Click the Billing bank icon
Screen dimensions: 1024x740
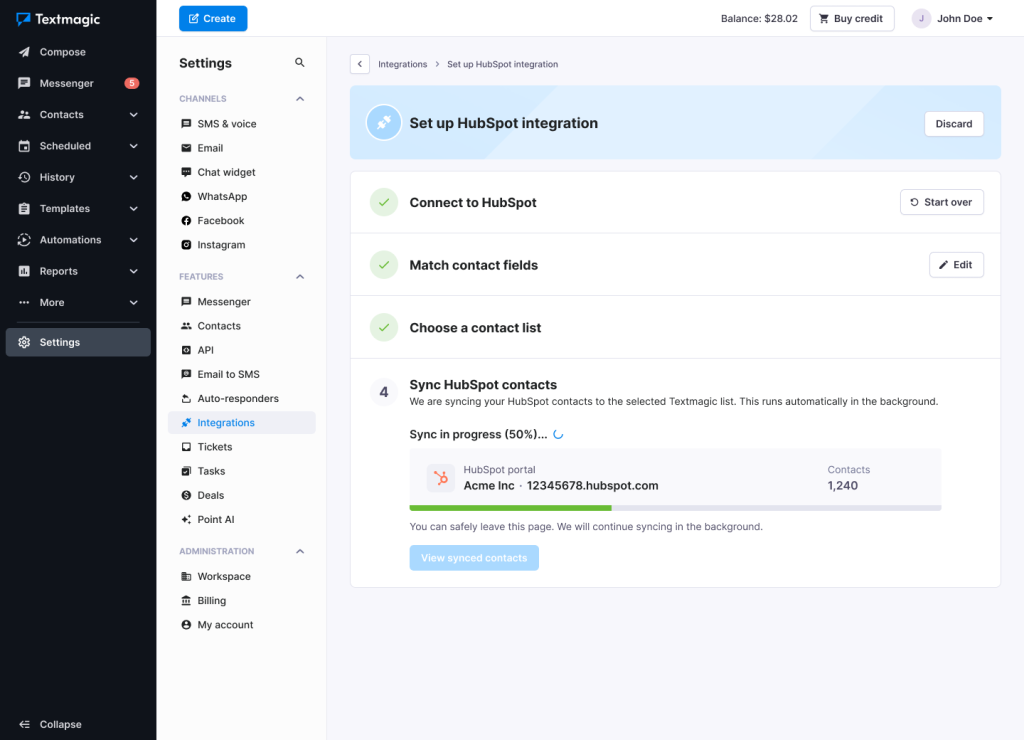pos(186,600)
